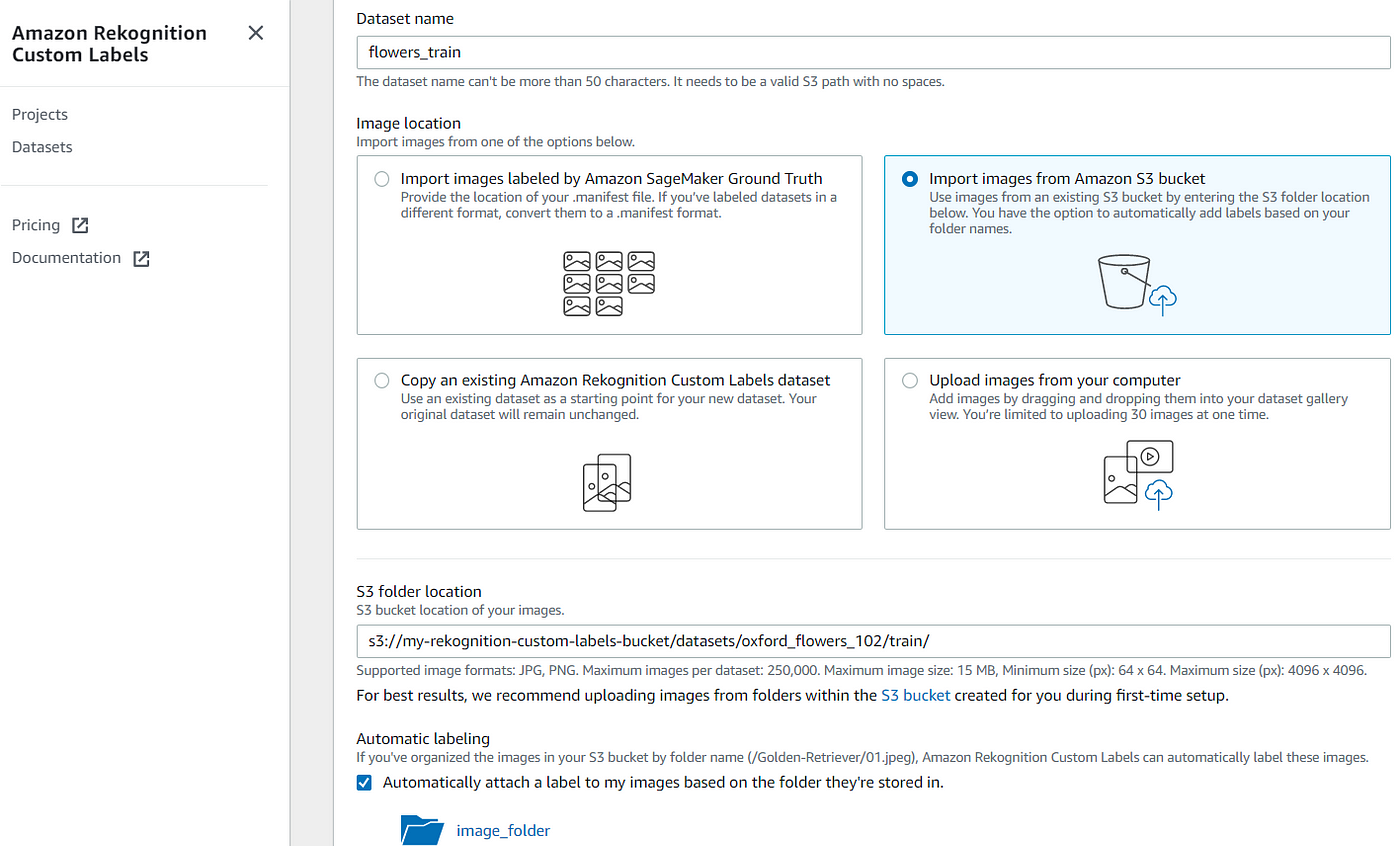Click the dataset name 50 characters hint
This screenshot has height=846, width=1400.
(x=651, y=81)
